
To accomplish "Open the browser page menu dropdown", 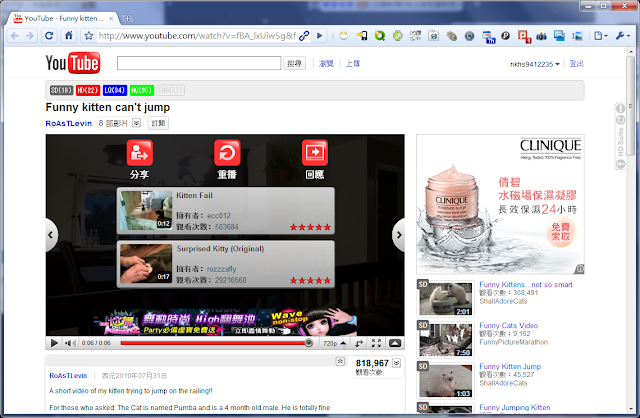I will pyautogui.click(x=600, y=36).
